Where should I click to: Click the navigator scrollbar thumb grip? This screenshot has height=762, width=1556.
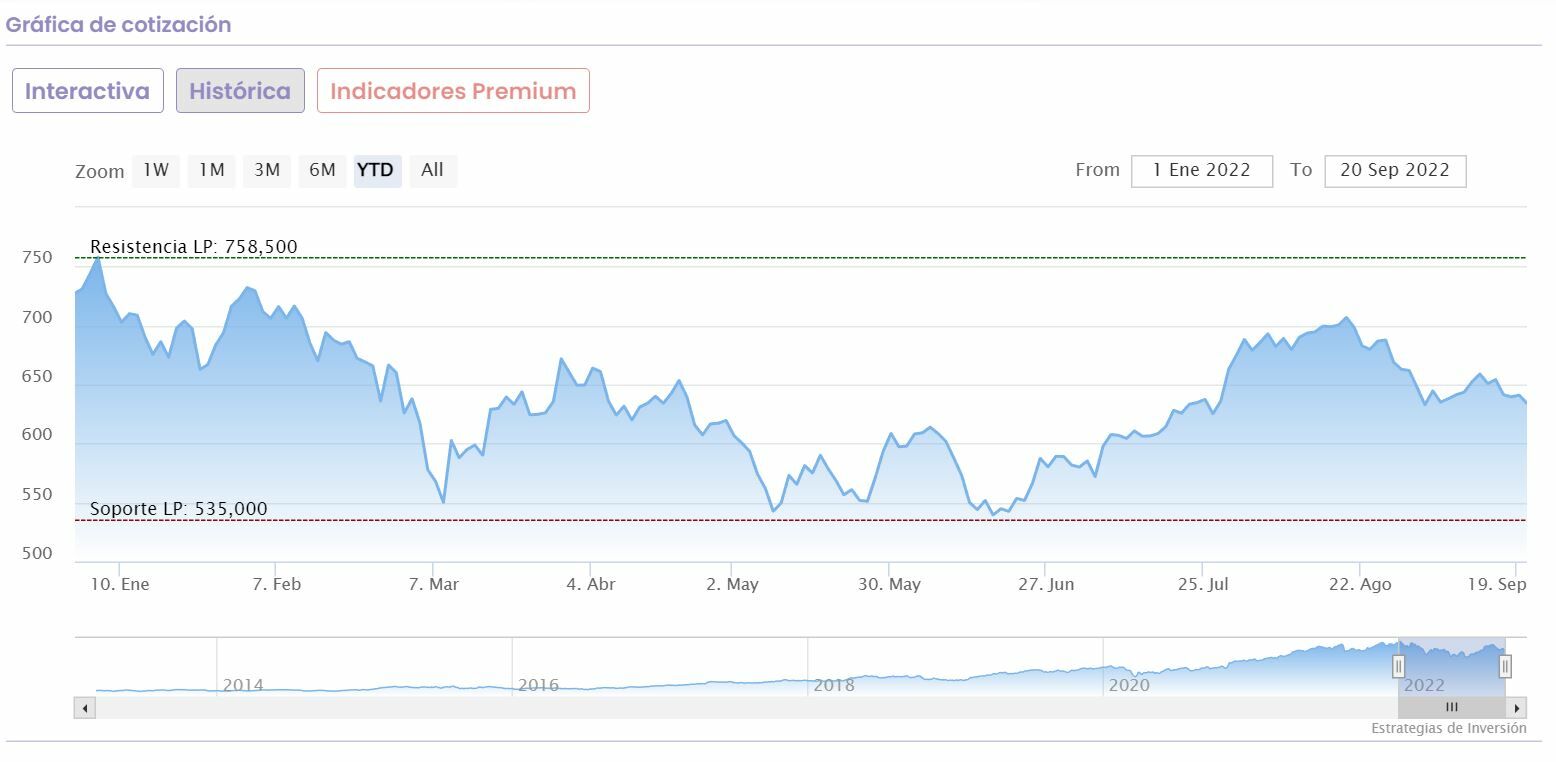(x=1451, y=708)
